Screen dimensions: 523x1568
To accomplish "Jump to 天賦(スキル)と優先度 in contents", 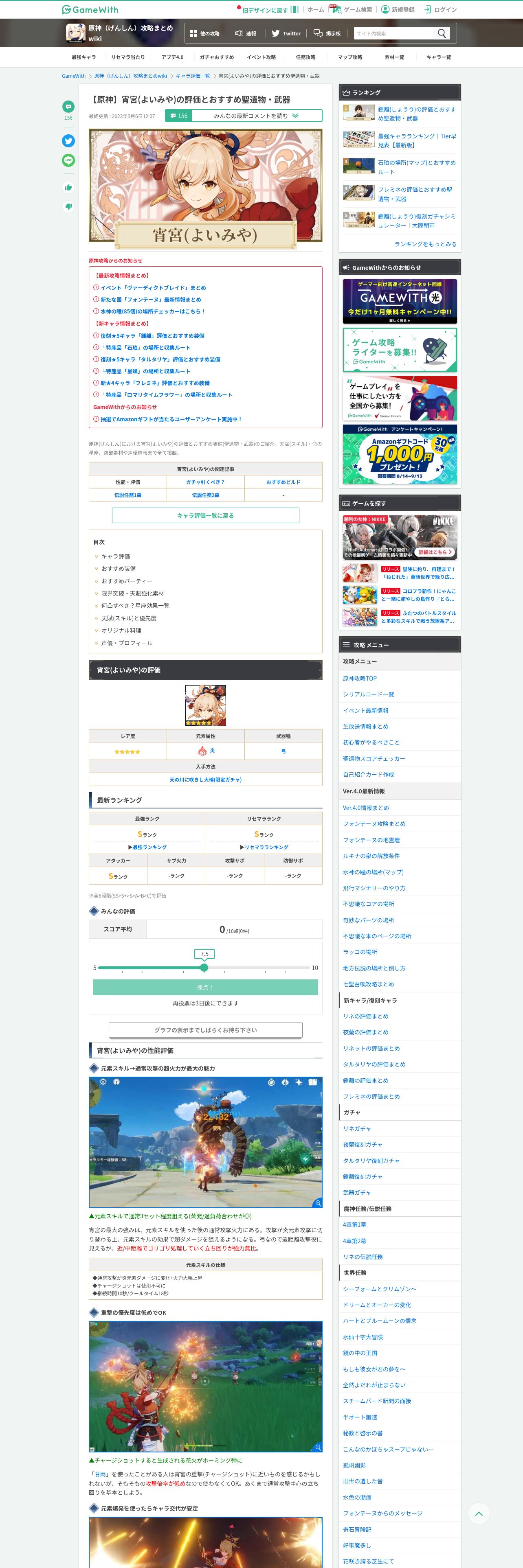I will pos(128,618).
